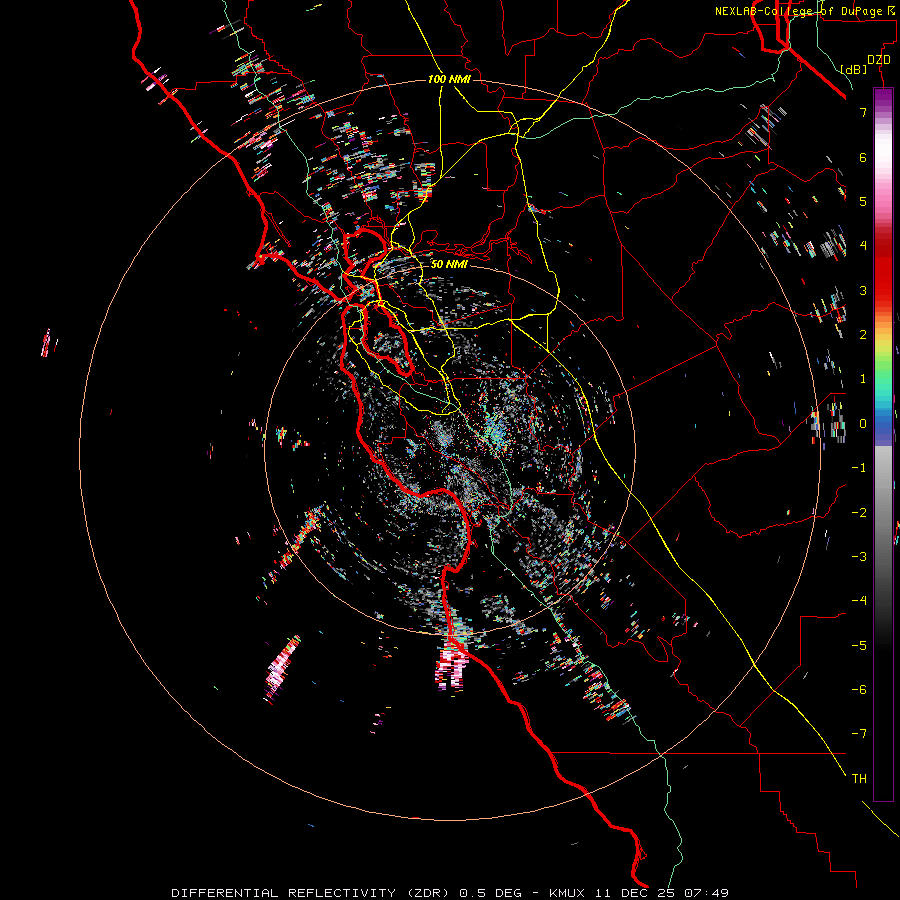Click the "50 NMI" range ring label
900x900 pixels.
(x=449, y=264)
